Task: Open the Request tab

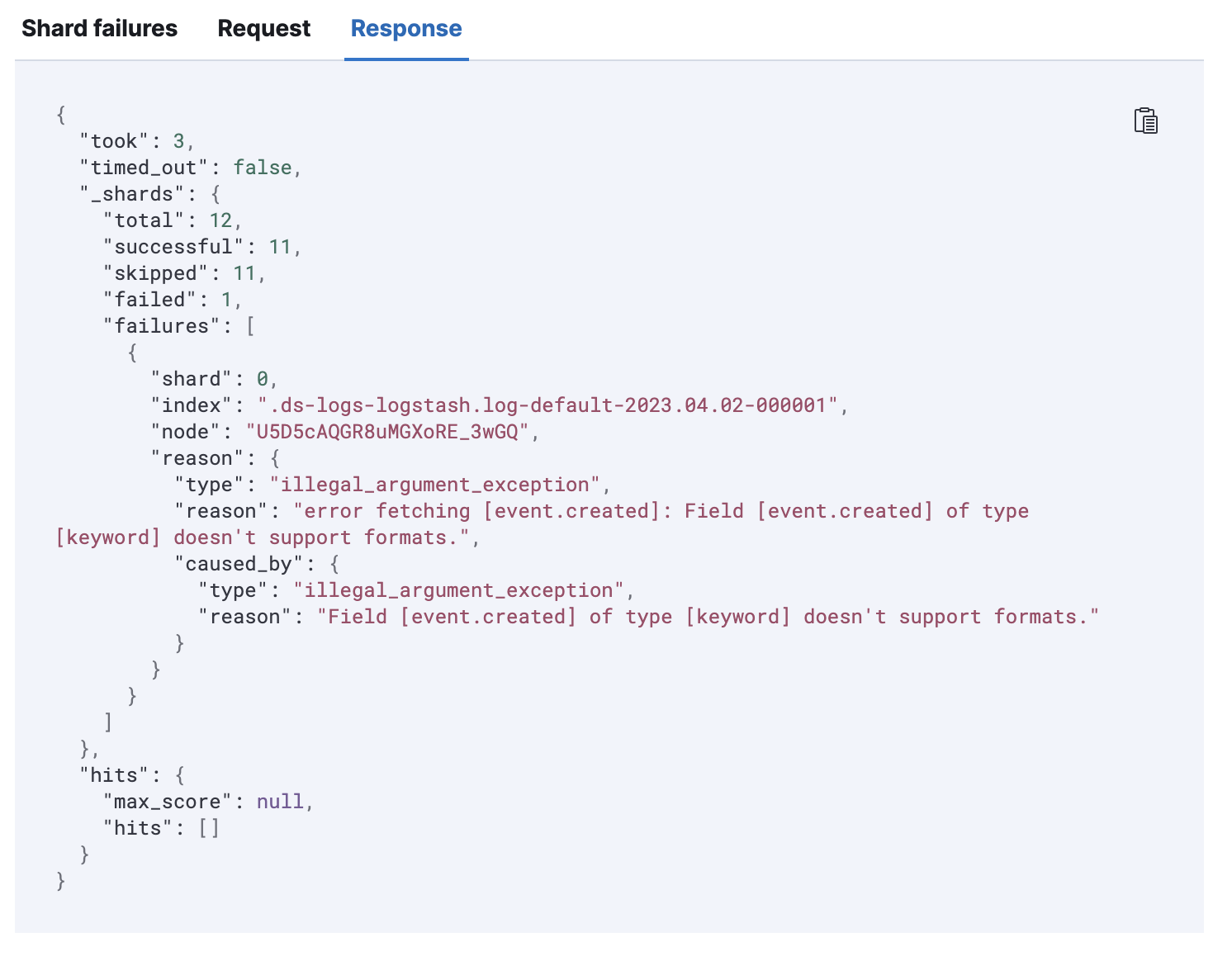Action: tap(263, 29)
